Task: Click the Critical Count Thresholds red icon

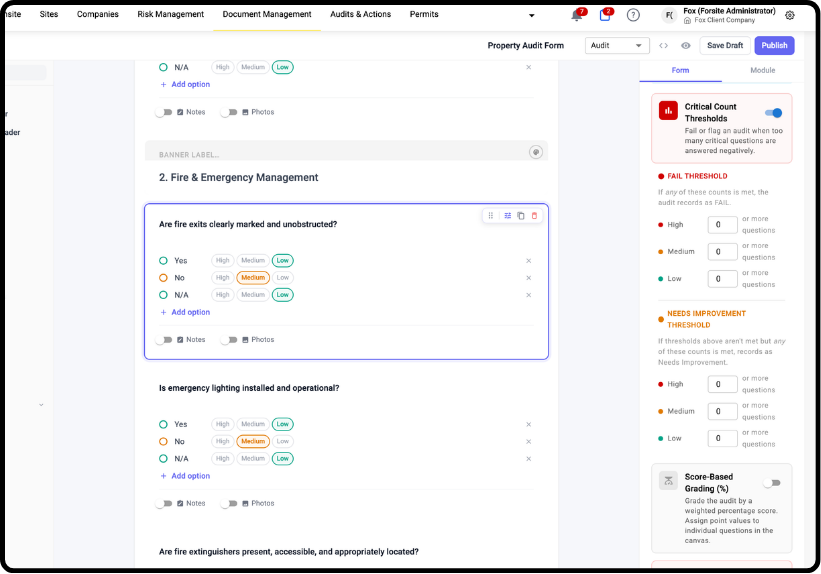Action: (x=668, y=111)
